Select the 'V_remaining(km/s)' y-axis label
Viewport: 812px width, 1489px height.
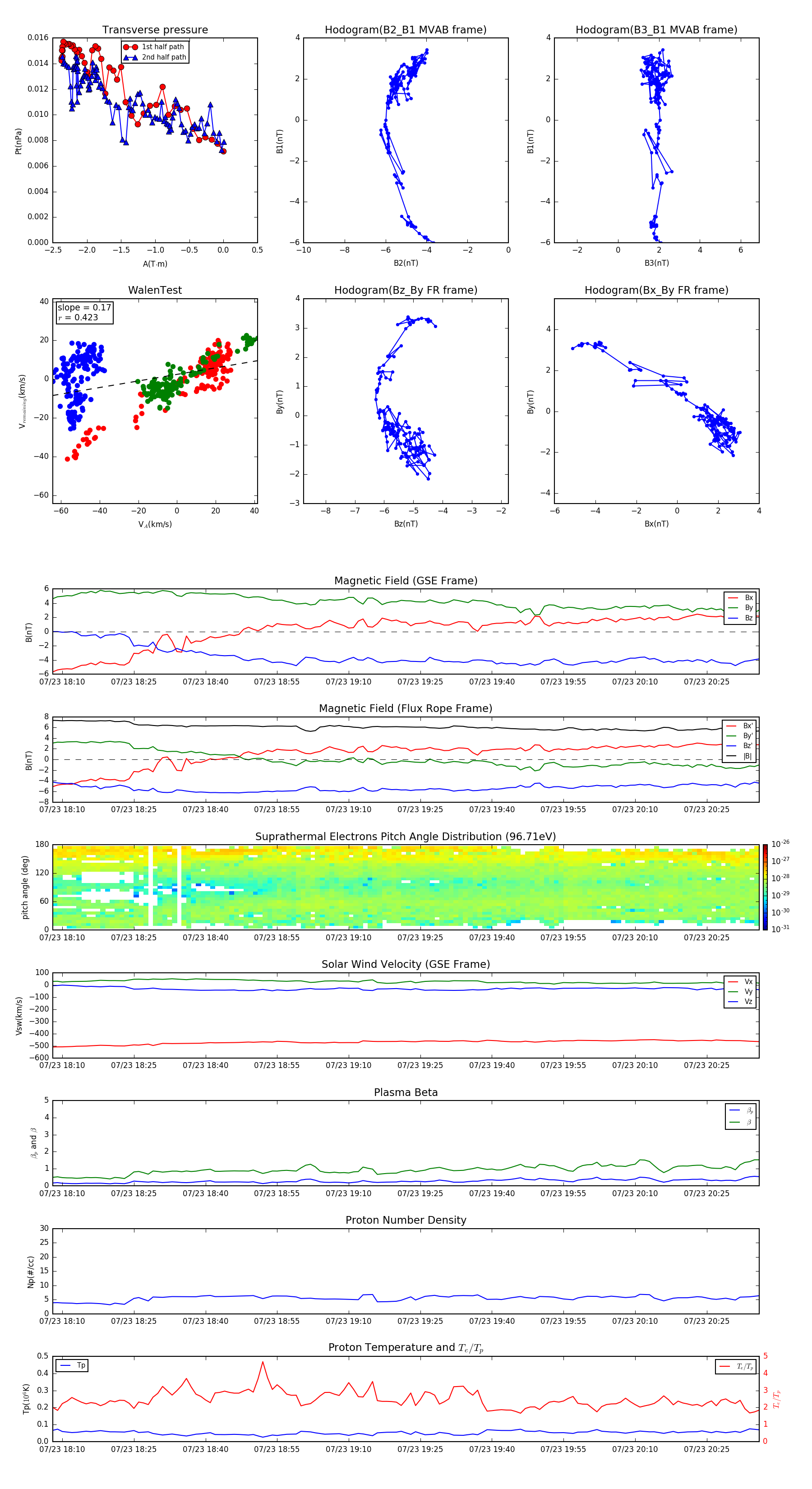pos(22,401)
